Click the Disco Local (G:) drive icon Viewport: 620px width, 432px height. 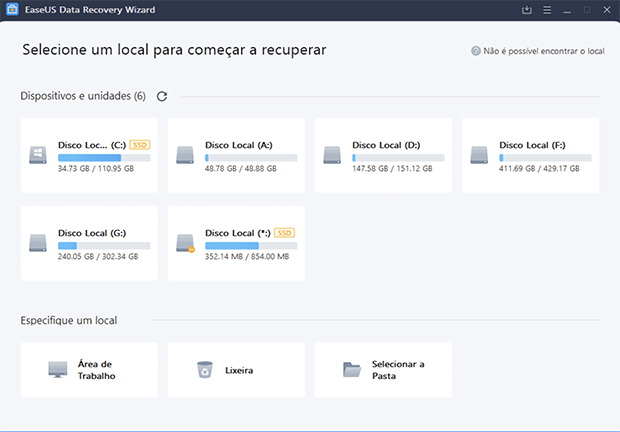click(x=38, y=243)
